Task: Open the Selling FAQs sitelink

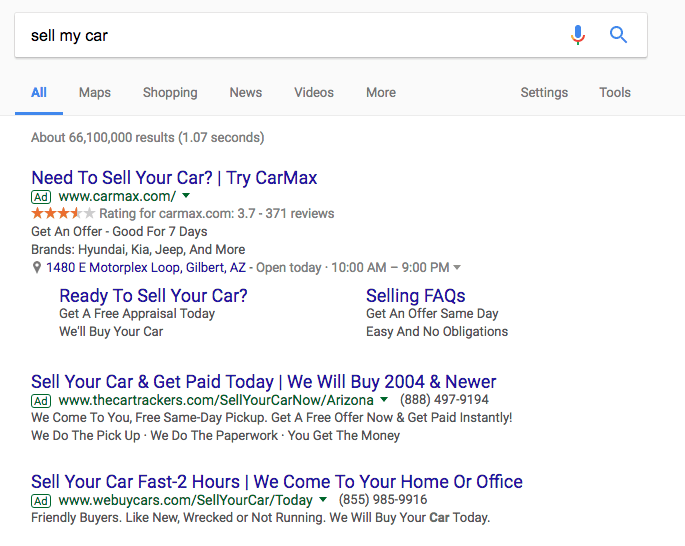Action: 415,295
